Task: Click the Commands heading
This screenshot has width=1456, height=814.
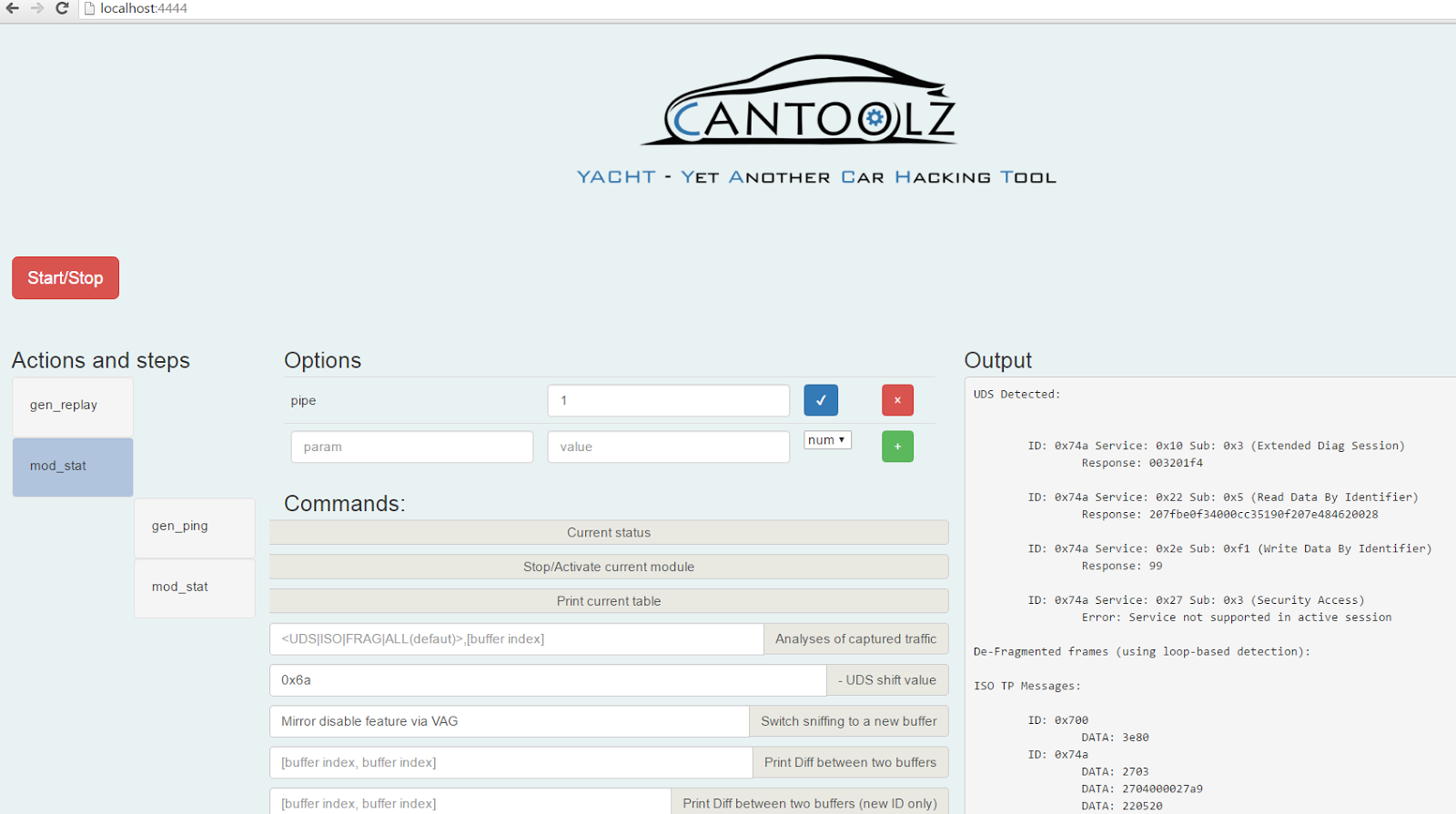Action: point(345,504)
